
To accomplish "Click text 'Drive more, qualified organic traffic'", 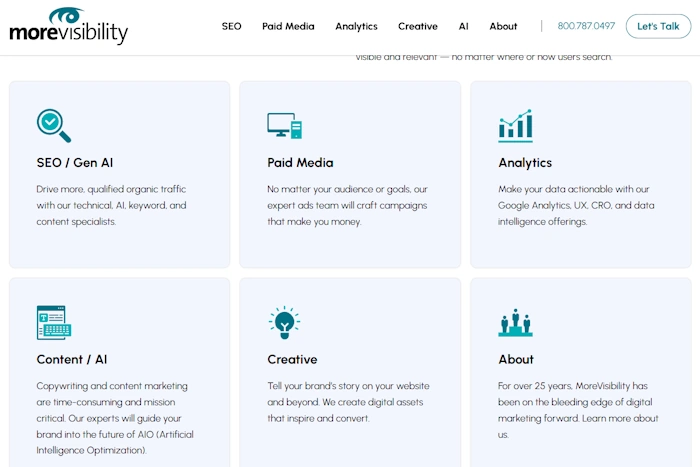I will (x=111, y=189).
